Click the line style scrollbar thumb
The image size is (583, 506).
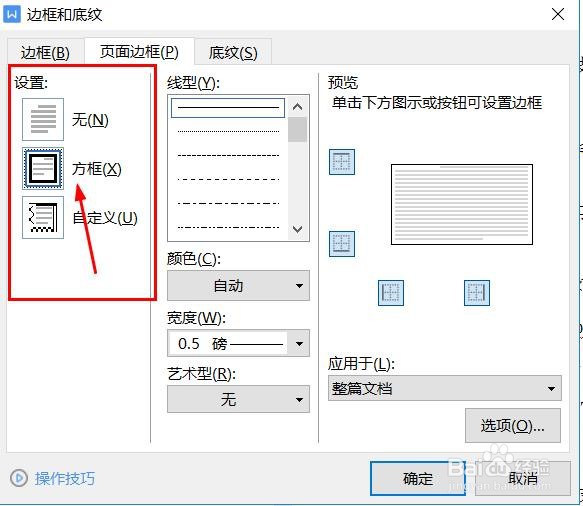(x=297, y=129)
